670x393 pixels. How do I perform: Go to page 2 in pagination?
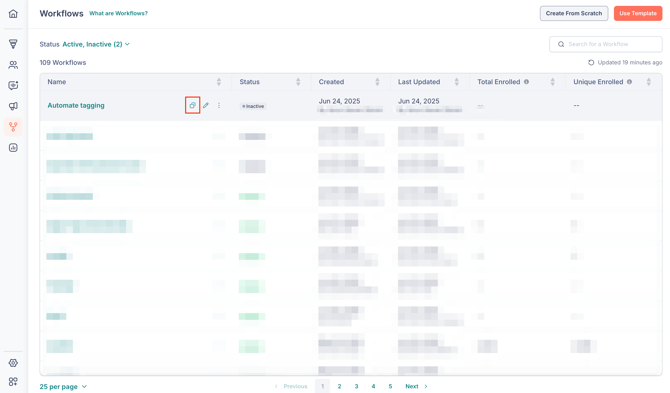click(339, 386)
